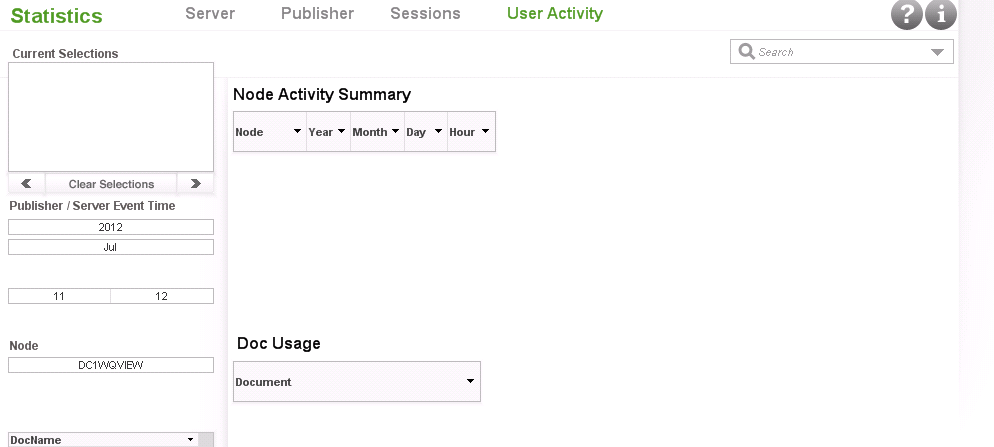Screen dimensions: 994x447
Task: Click the search magnifier icon
Action: click(746, 52)
